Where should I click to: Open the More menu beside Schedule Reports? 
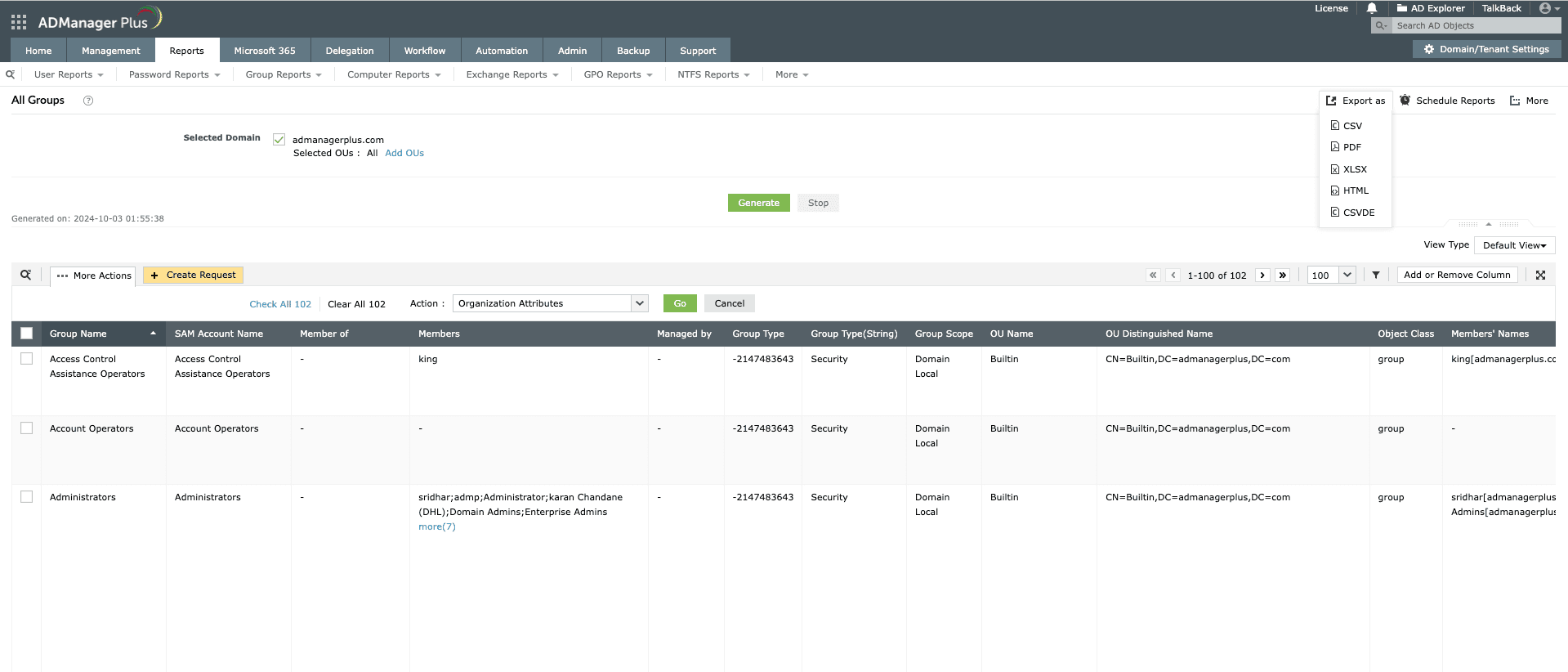[x=1529, y=101]
